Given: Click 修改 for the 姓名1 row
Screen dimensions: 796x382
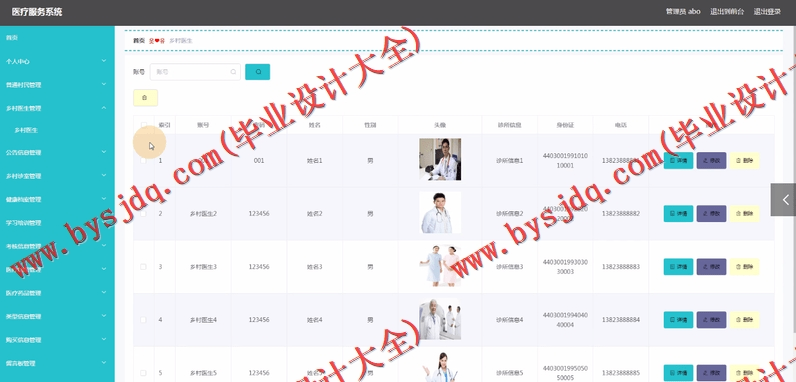Looking at the screenshot, I should tap(711, 161).
